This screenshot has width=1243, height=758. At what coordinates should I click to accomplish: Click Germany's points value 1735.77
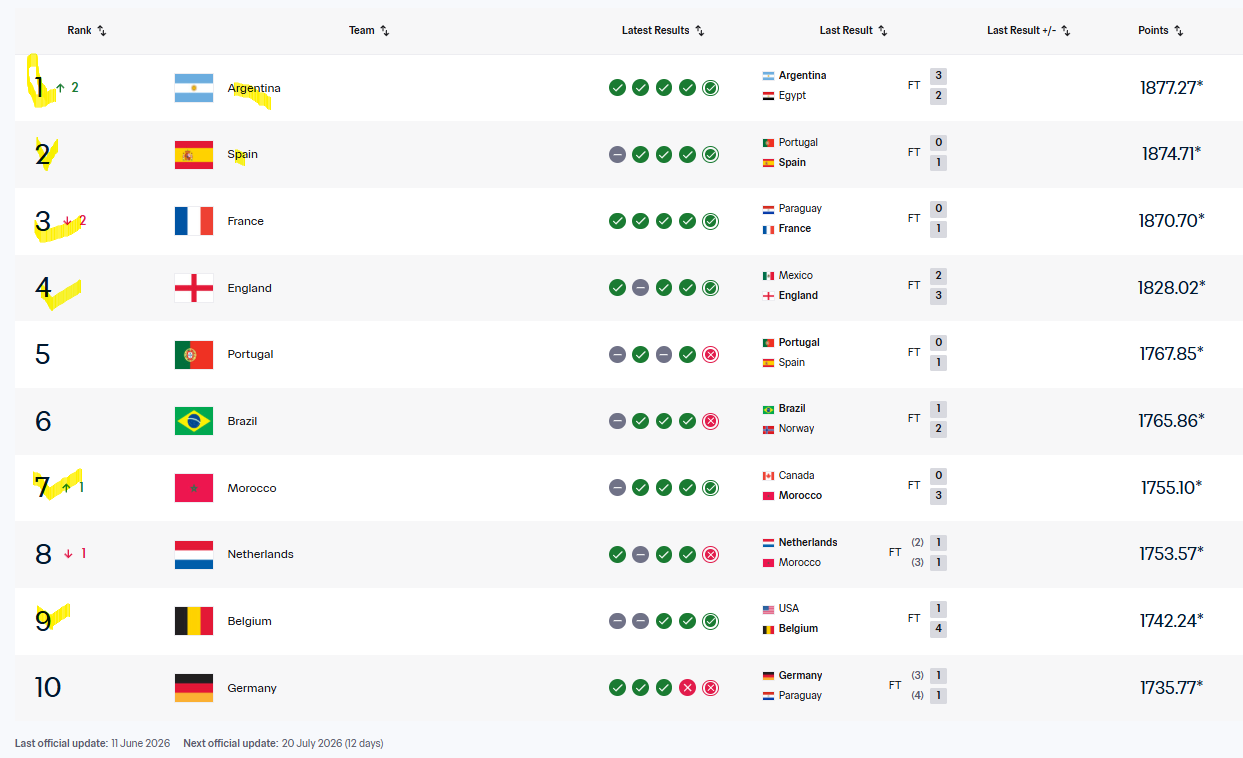[x=1171, y=688]
